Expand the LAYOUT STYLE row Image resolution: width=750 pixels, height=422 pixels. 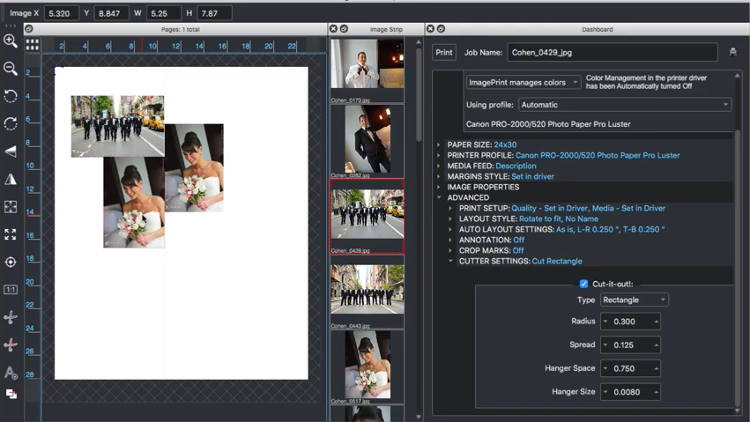click(x=450, y=219)
